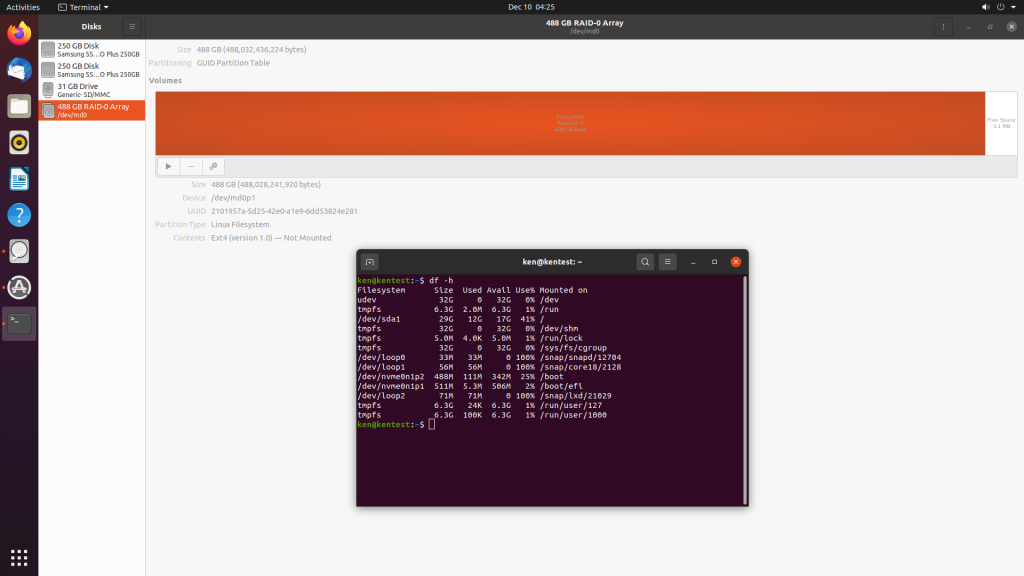1024x576 pixels.
Task: Select the Free Space 1.1 MB block
Action: (x=1000, y=123)
